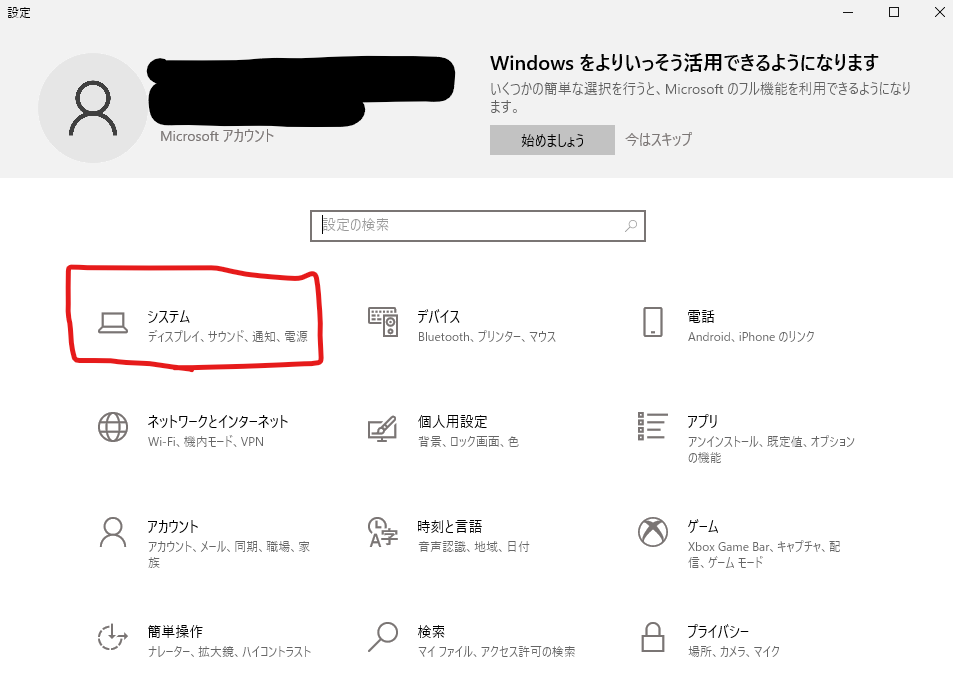Click the Android、iPhone のリンク description
Viewport: 953px width, 693px height.
pyautogui.click(x=751, y=337)
